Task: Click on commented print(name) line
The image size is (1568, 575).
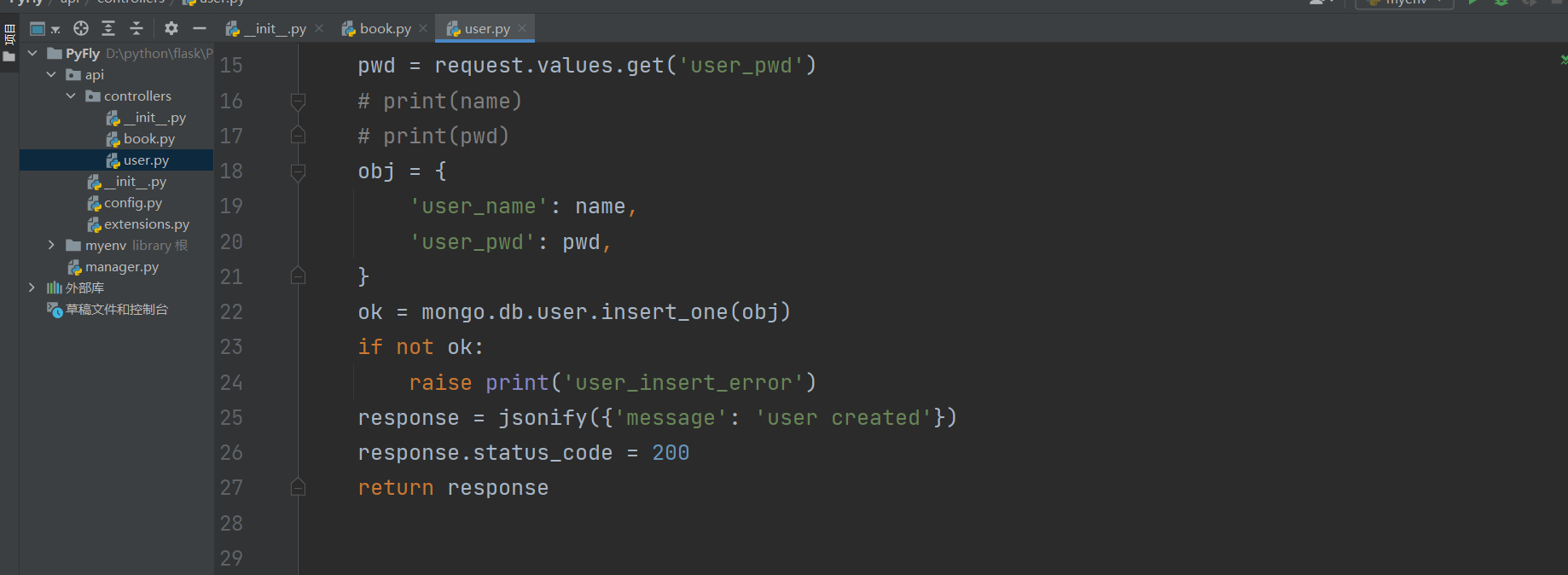Action: tap(440, 102)
